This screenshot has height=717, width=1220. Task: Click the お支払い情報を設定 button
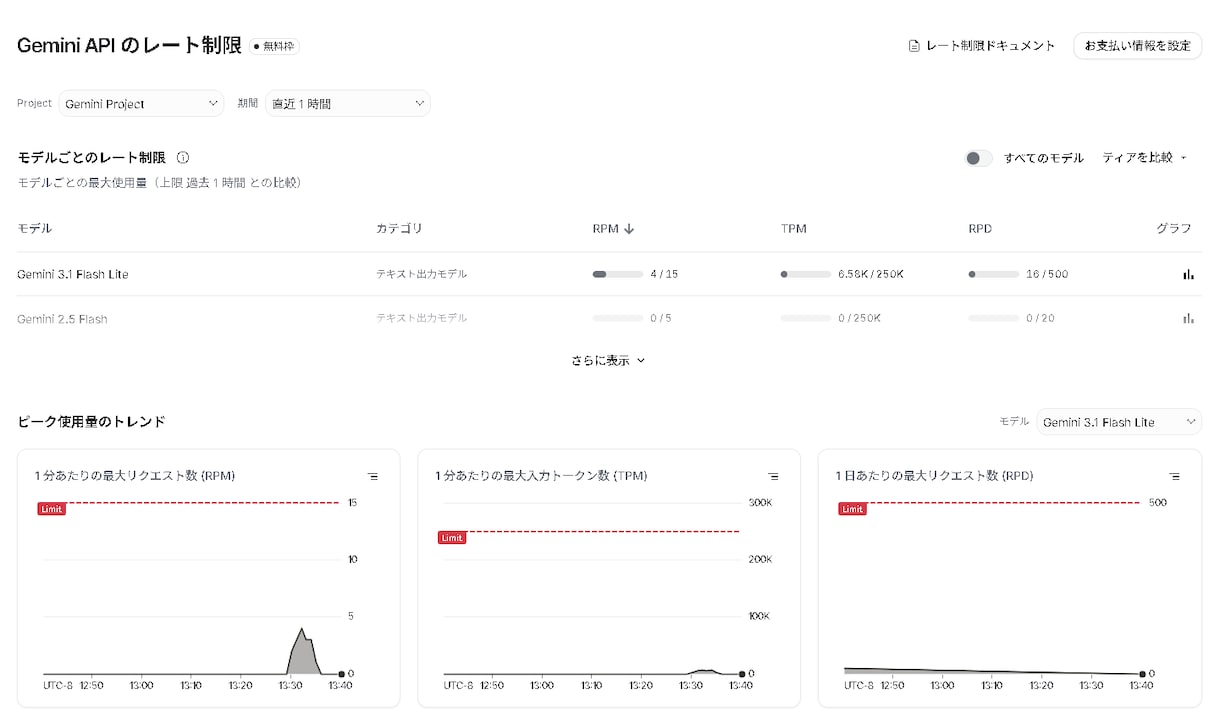(x=1137, y=46)
